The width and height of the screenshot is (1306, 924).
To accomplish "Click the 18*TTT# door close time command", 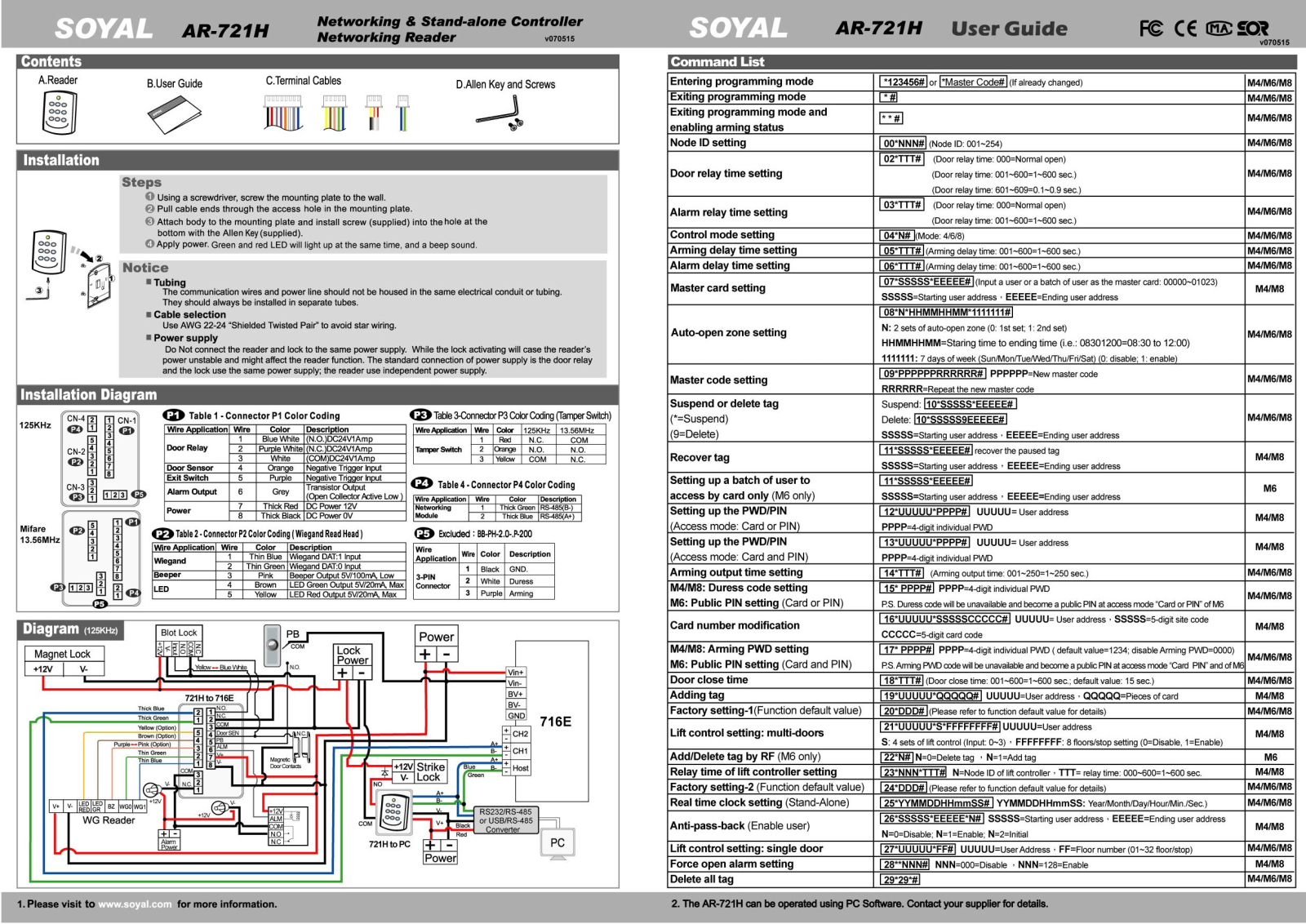I will [901, 681].
